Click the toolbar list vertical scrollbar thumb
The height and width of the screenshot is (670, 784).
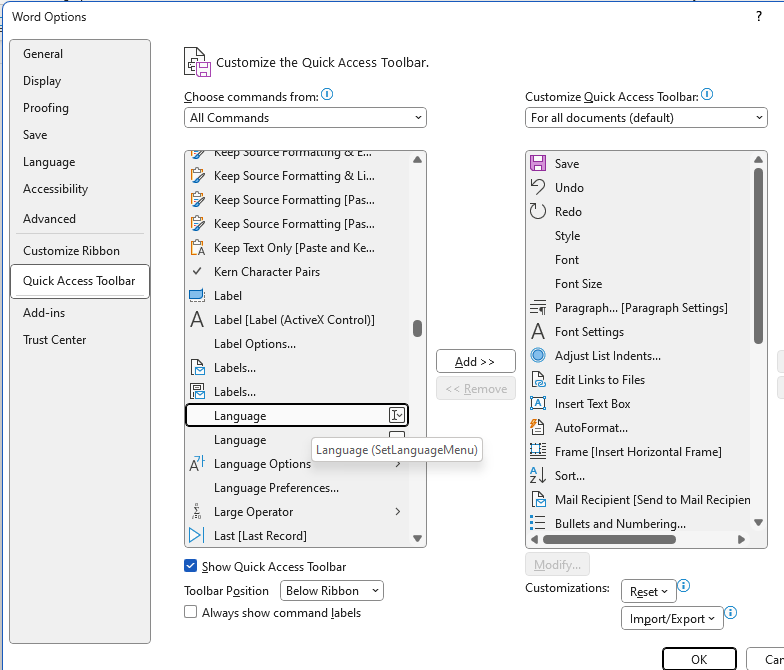(x=758, y=256)
